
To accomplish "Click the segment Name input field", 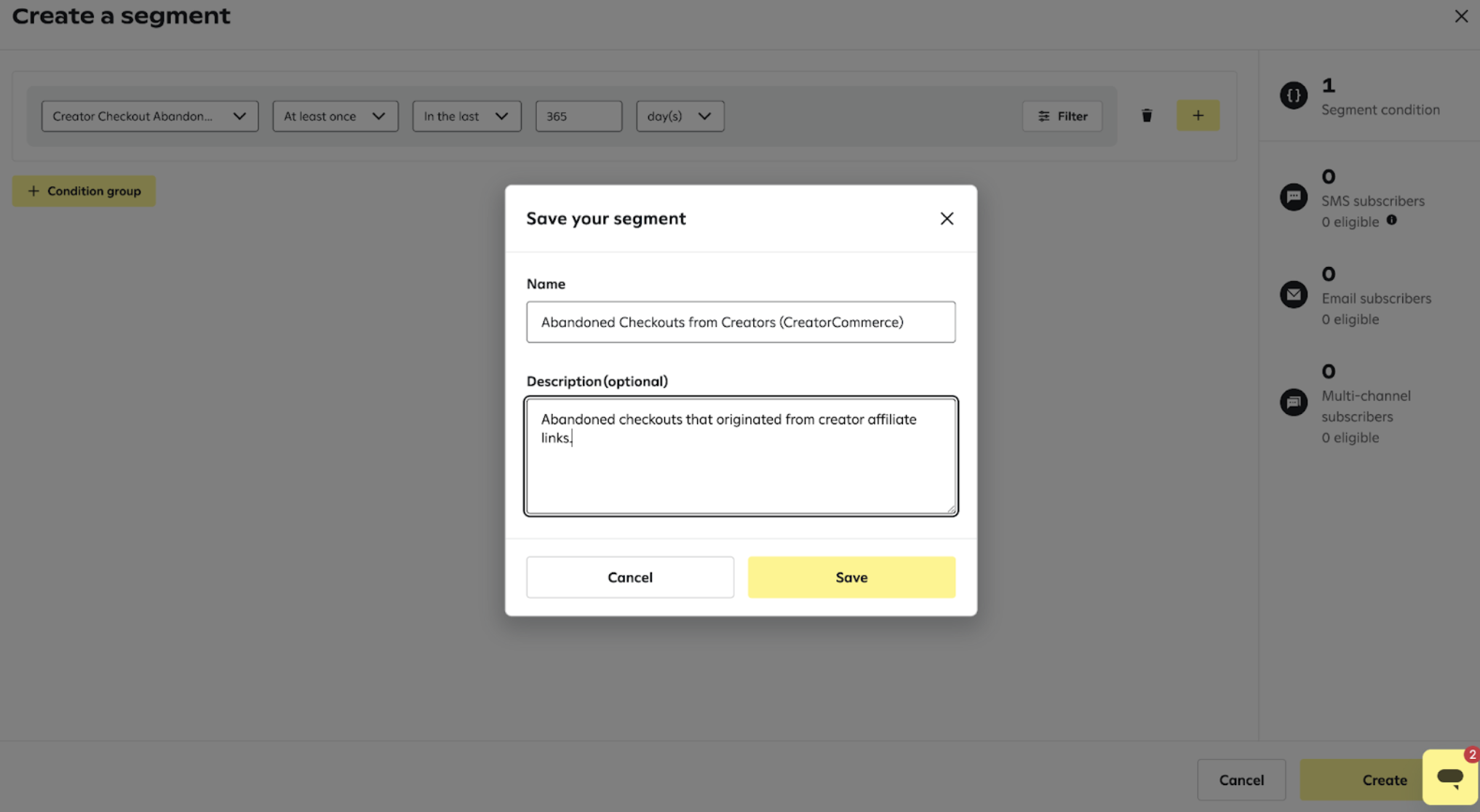I will [740, 322].
